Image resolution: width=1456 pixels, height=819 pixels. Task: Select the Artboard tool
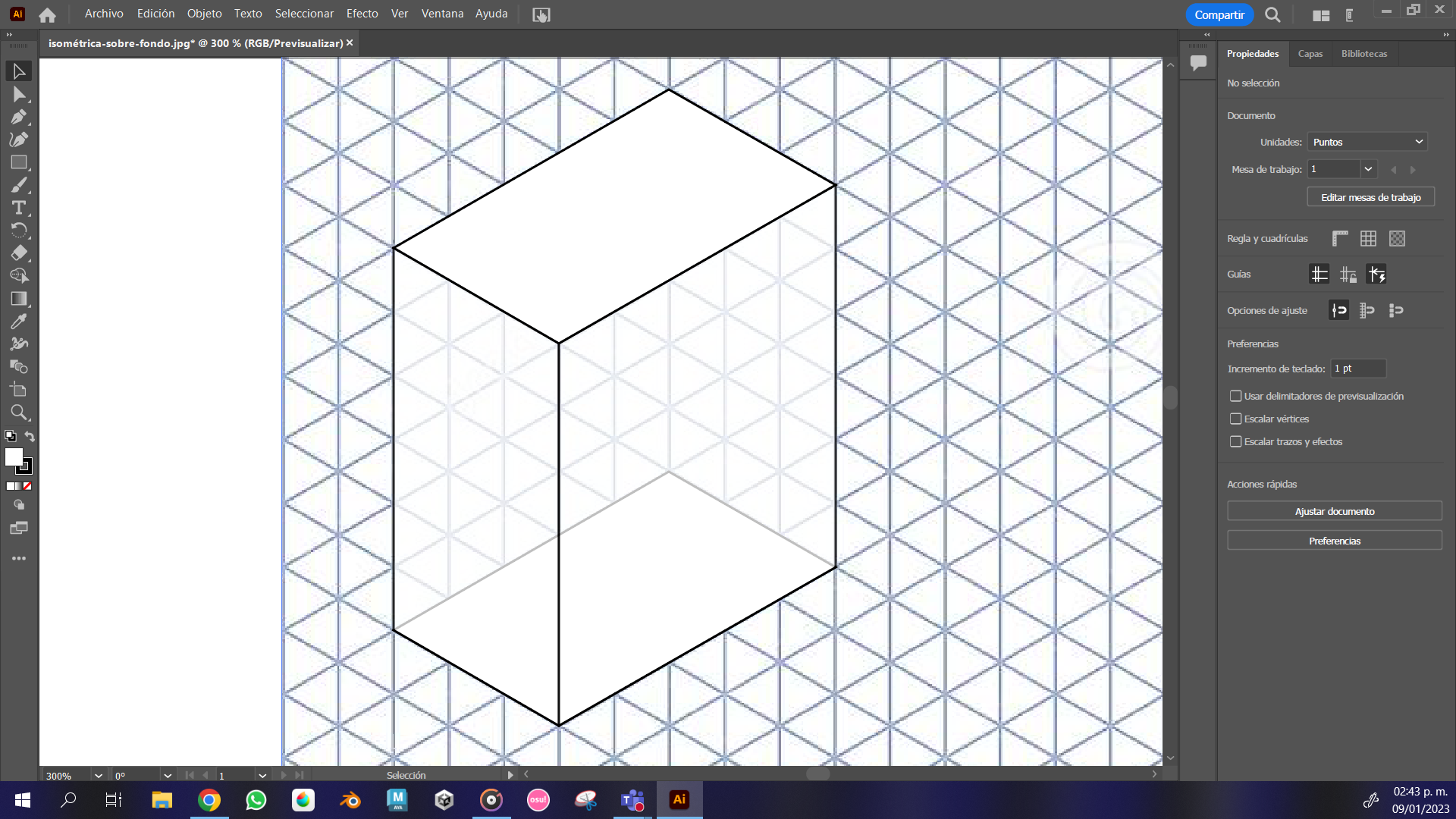click(x=19, y=390)
